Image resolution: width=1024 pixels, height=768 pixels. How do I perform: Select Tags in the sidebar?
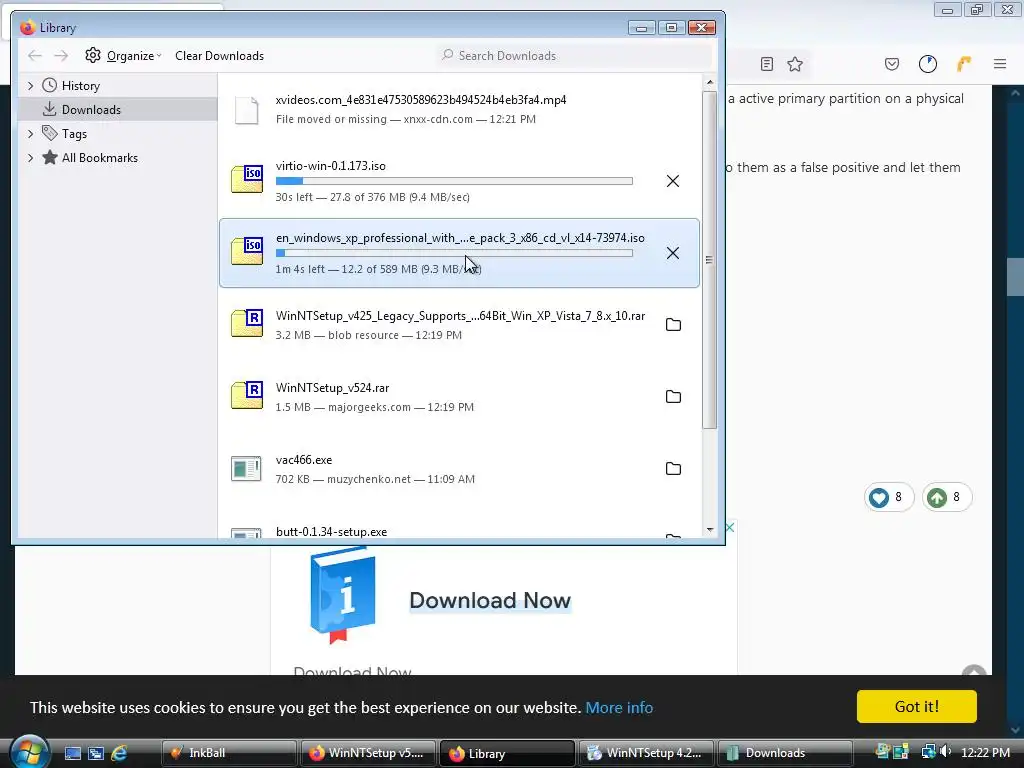coord(74,133)
